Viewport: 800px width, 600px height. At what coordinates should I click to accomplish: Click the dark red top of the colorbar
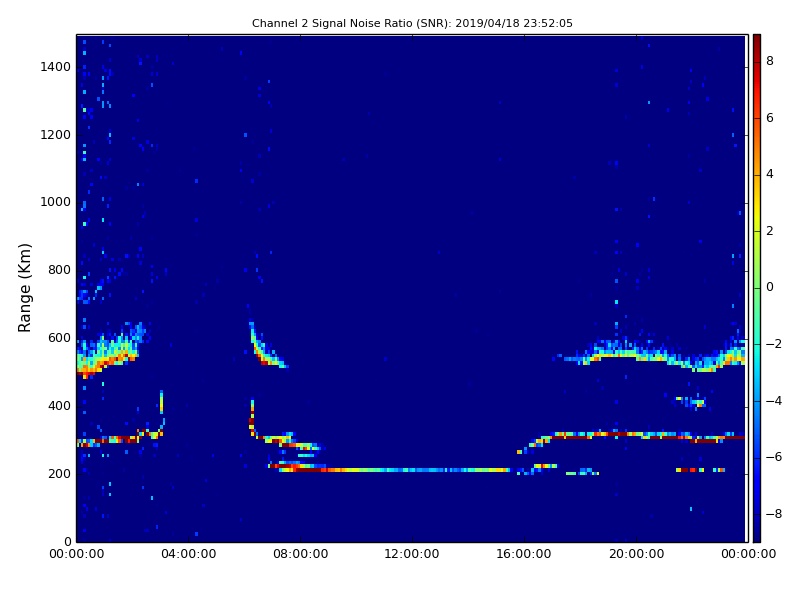point(757,43)
